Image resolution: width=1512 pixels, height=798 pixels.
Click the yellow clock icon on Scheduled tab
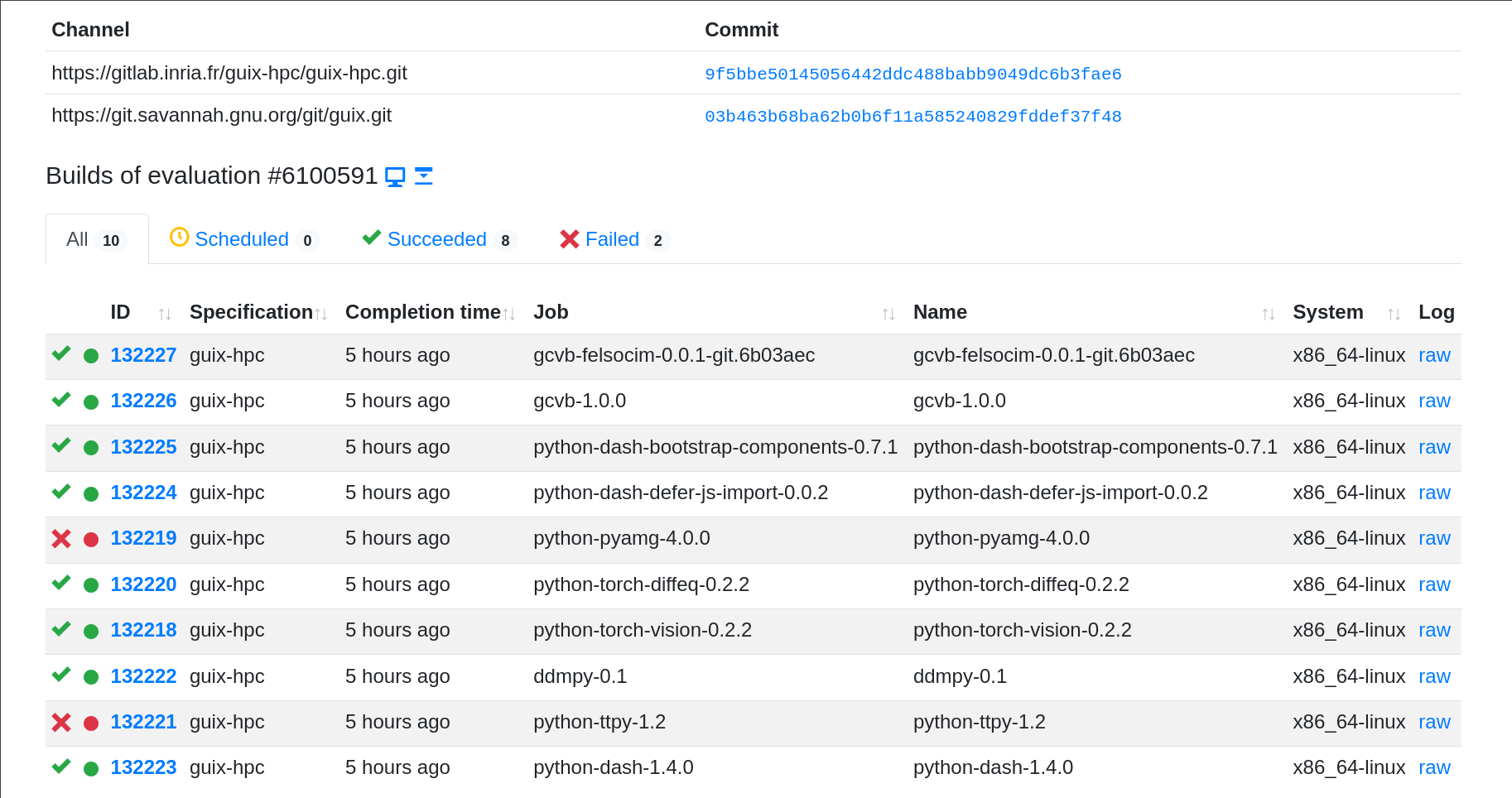pos(179,238)
